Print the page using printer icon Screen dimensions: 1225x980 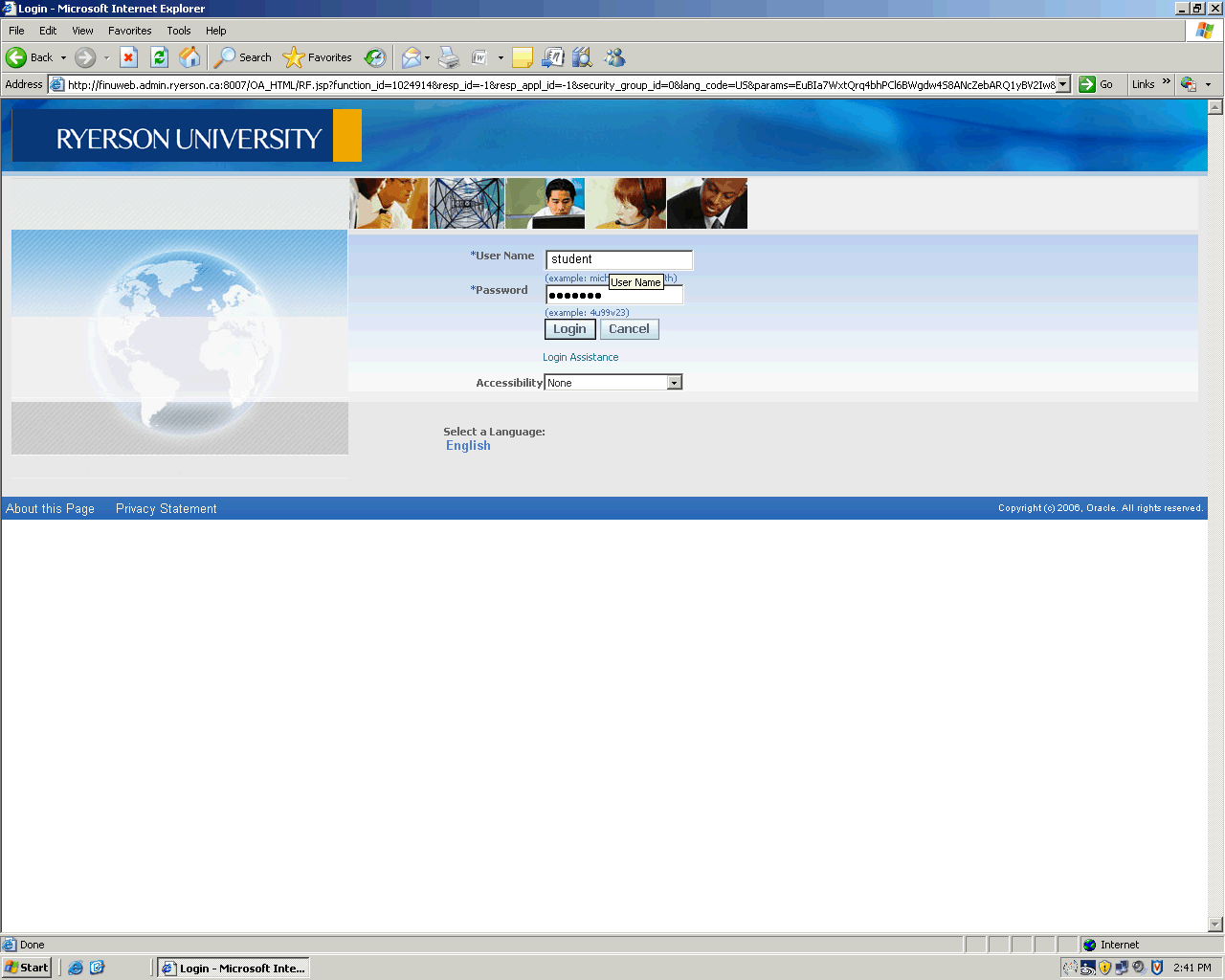(449, 57)
